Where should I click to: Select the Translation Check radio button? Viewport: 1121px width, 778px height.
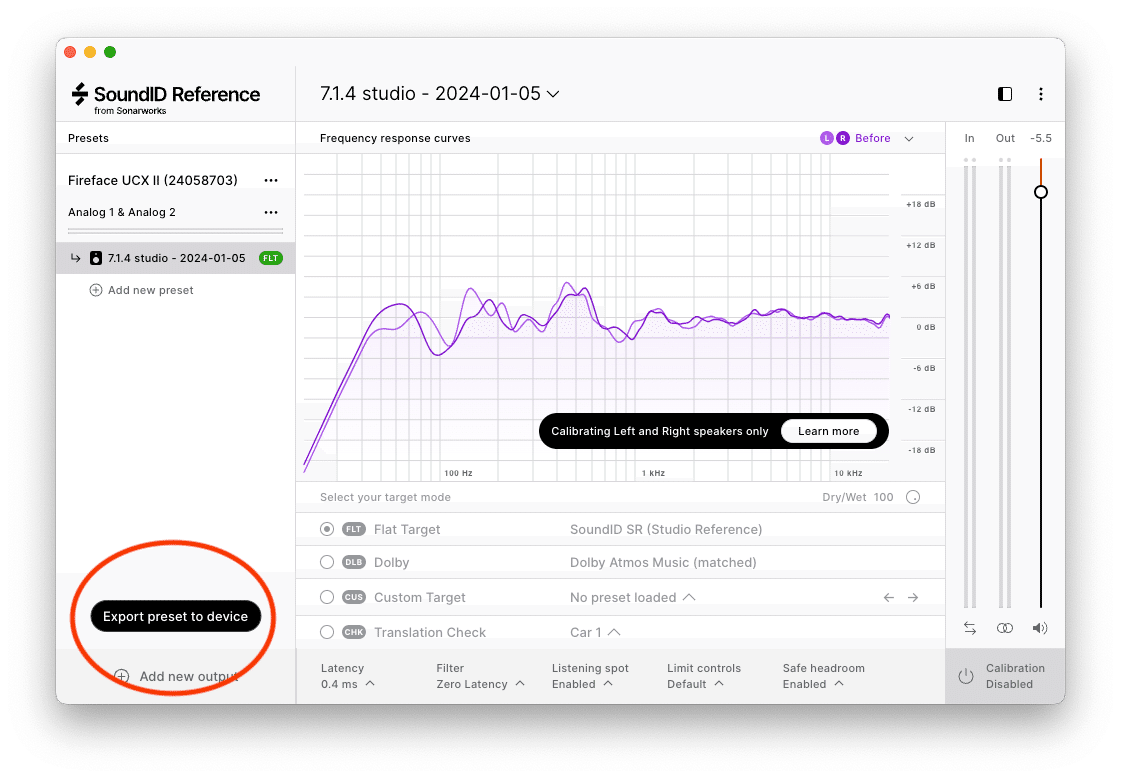click(327, 632)
